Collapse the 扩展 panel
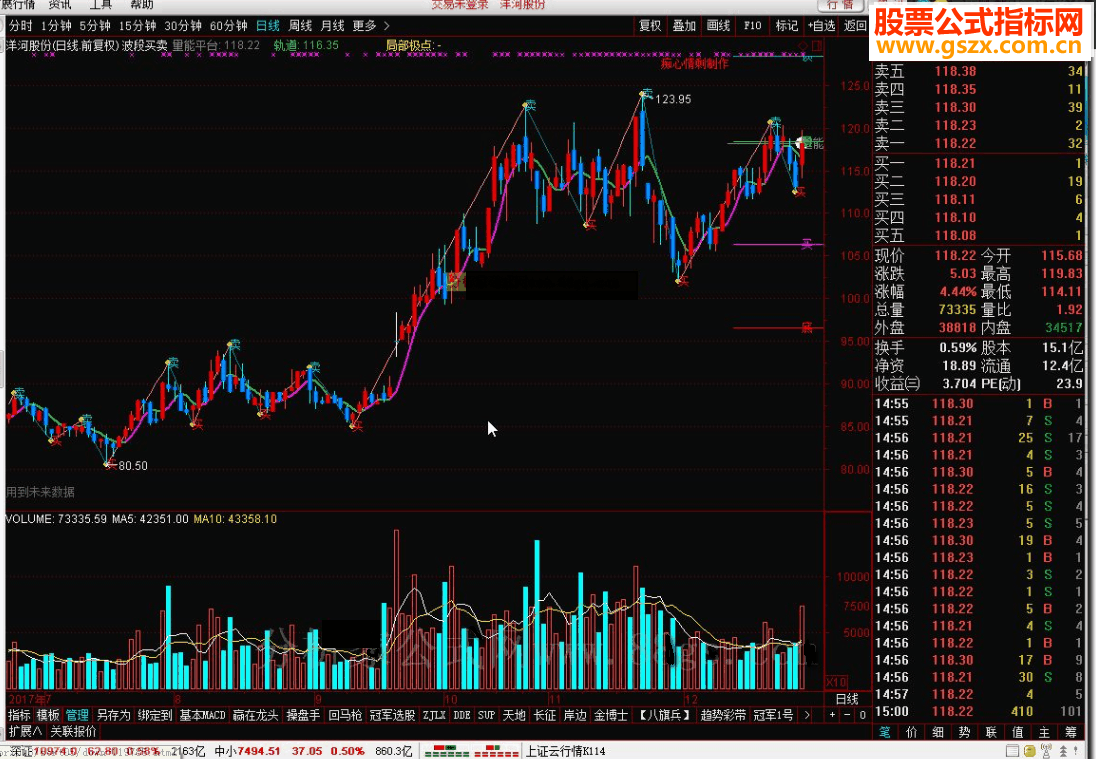 point(25,732)
